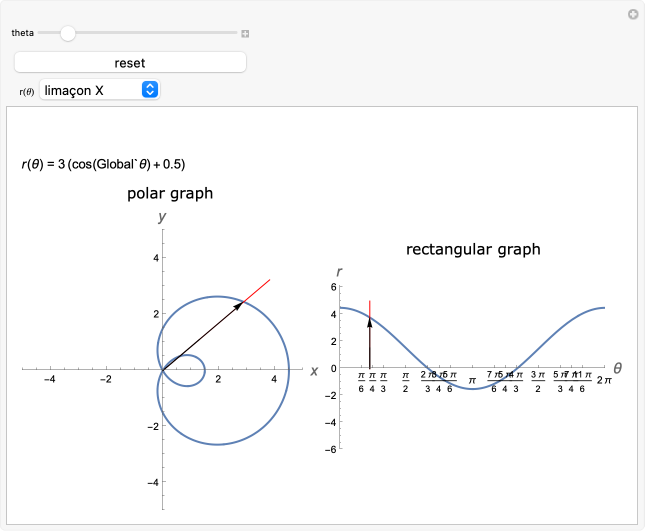Image resolution: width=645 pixels, height=532 pixels.
Task: Click the plus icon in top-right corner
Action: [x=632, y=15]
